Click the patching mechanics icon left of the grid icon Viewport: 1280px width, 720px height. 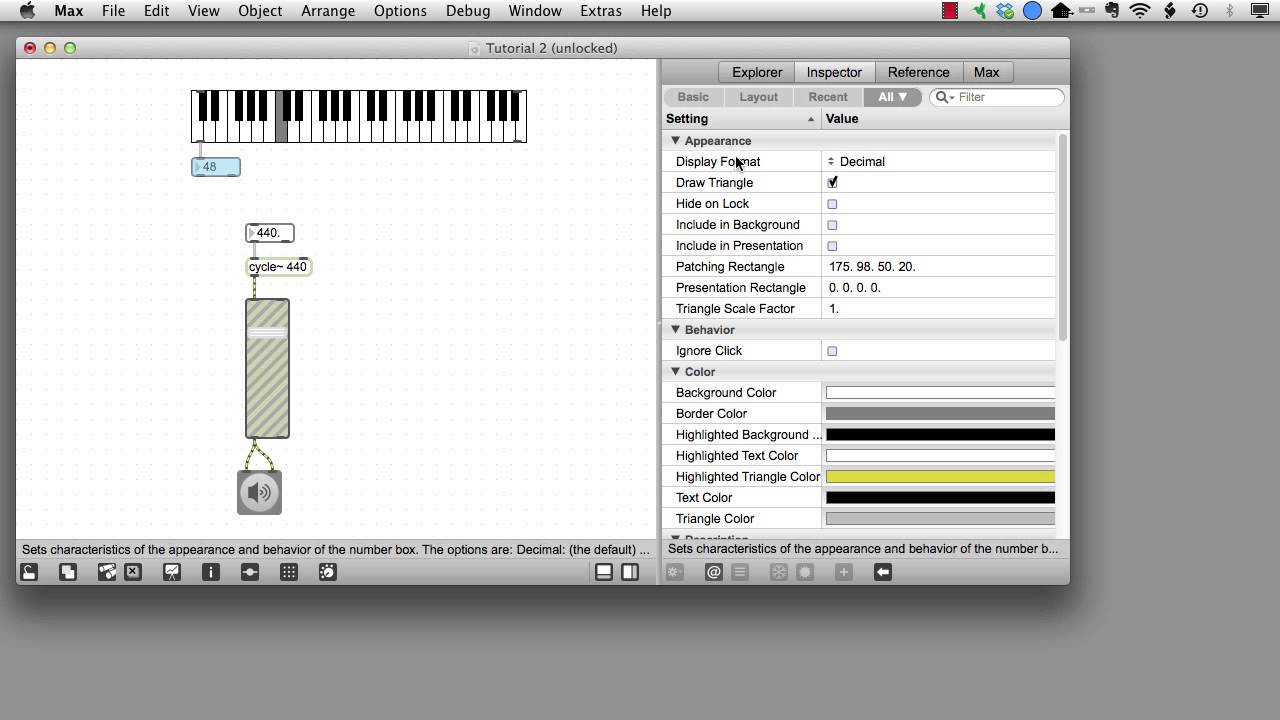(250, 572)
